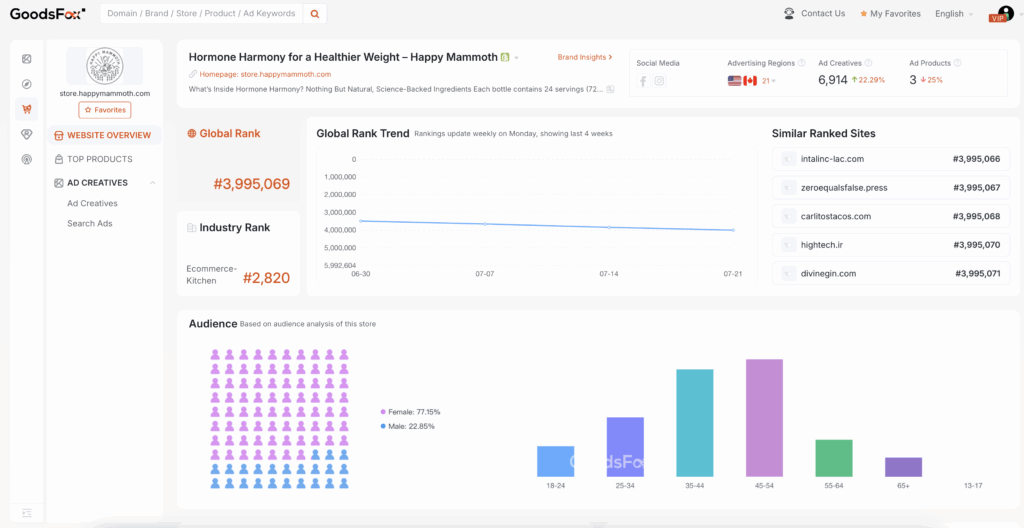
Task: Open similar site carlitostacos.com
Action: pyautogui.click(x=891, y=216)
